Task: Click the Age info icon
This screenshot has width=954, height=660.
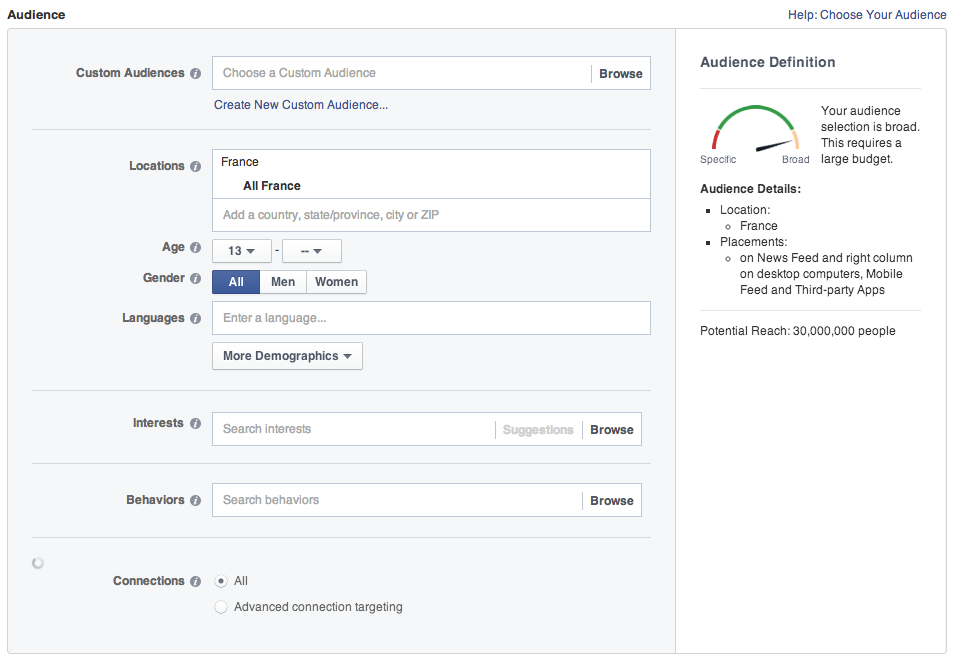Action: [195, 248]
